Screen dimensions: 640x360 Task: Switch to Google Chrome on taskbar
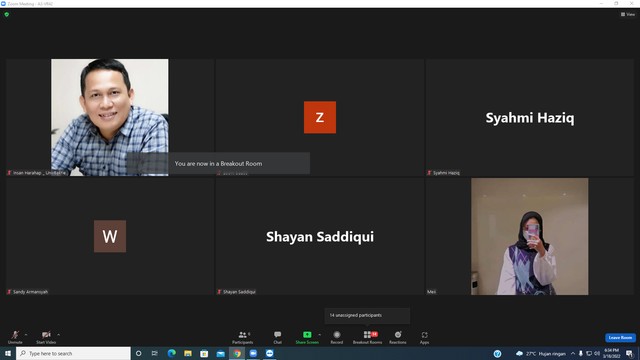(x=237, y=353)
